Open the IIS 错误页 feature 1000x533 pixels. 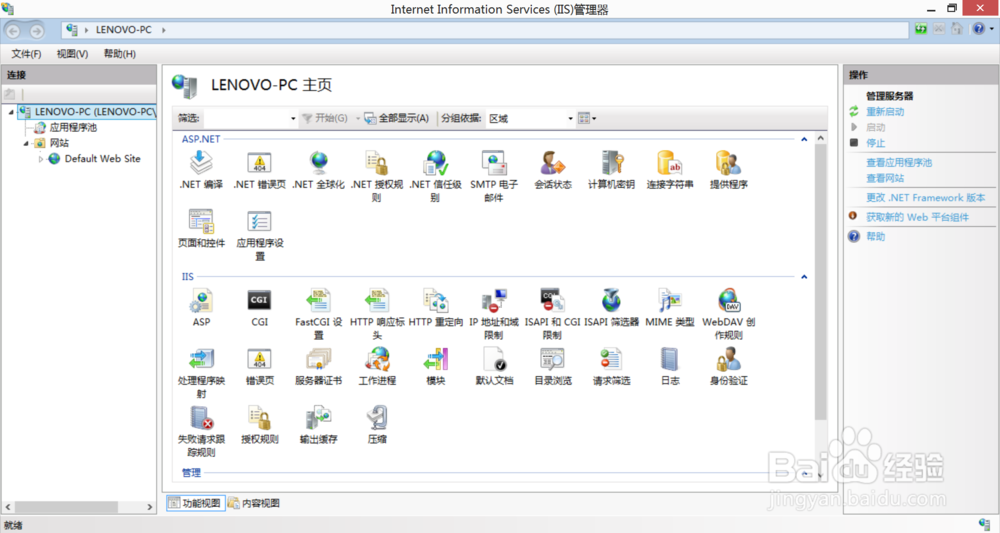(x=260, y=366)
